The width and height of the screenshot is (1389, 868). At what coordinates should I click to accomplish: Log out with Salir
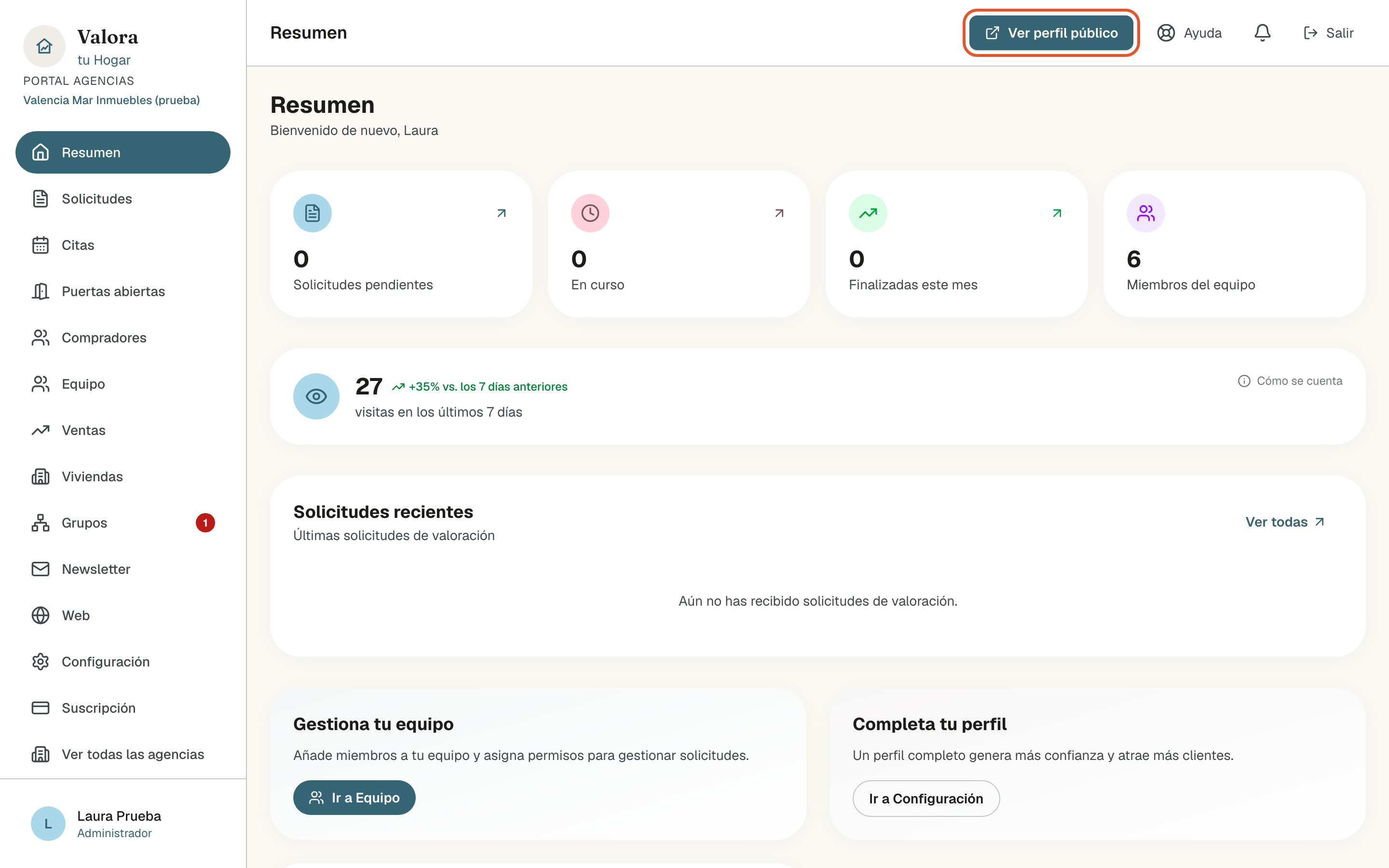[x=1328, y=33]
